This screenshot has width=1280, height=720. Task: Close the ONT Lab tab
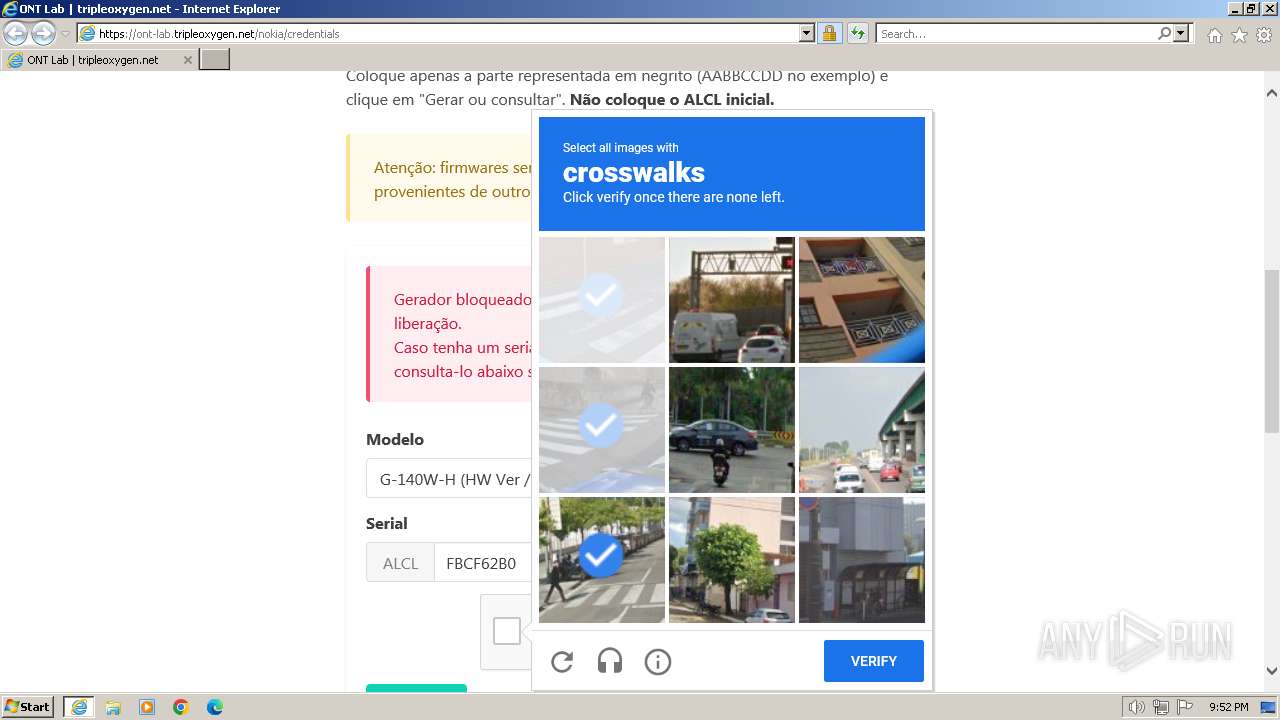(187, 60)
